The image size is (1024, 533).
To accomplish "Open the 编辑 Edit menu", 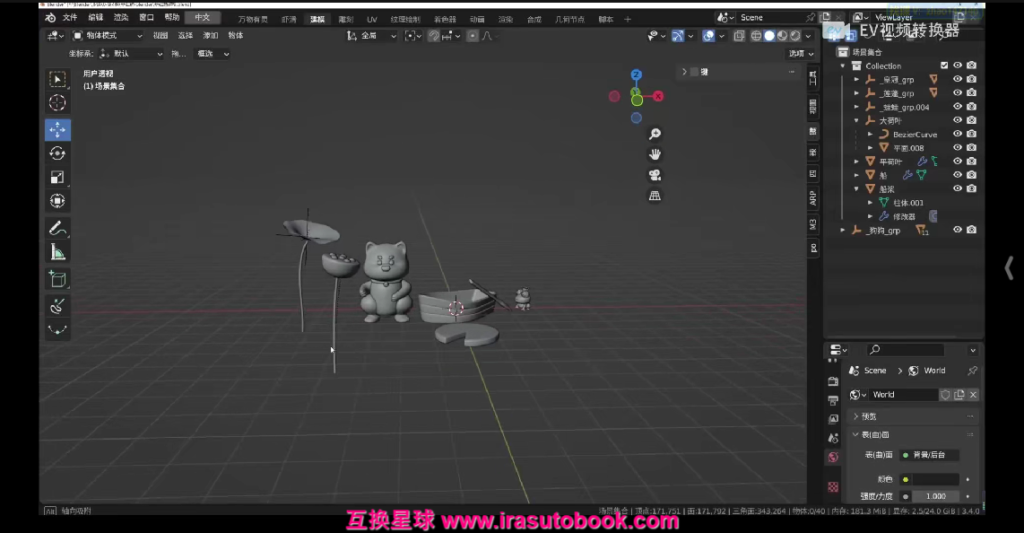I will 95,18.
